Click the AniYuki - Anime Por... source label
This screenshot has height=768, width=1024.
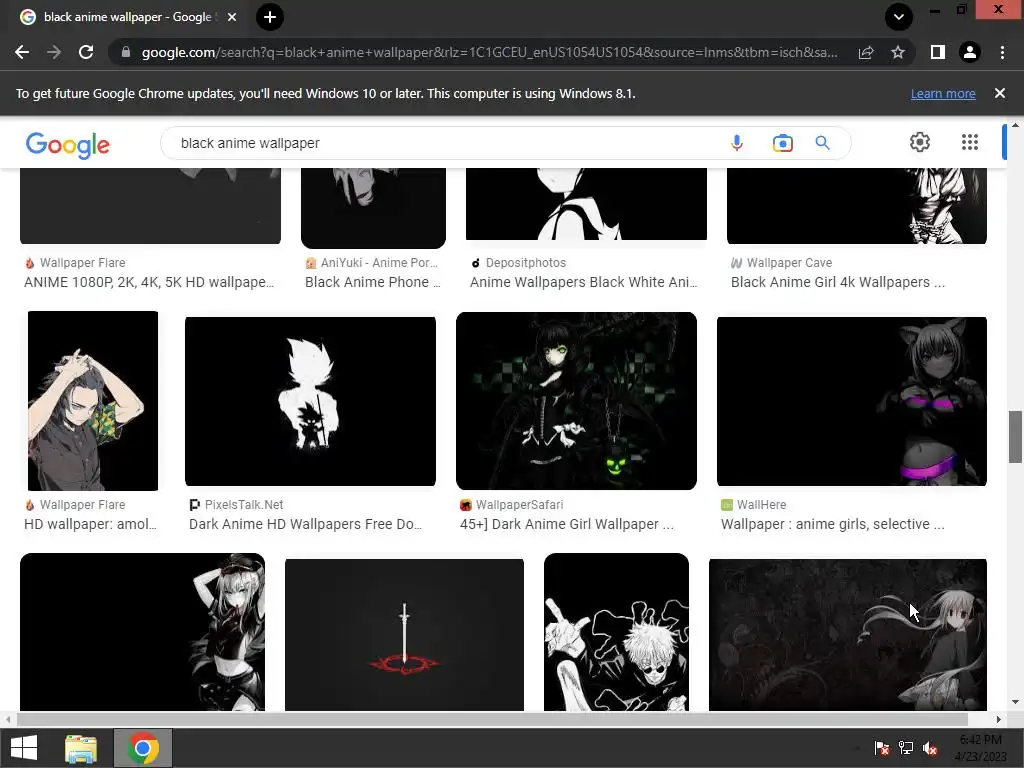379,263
